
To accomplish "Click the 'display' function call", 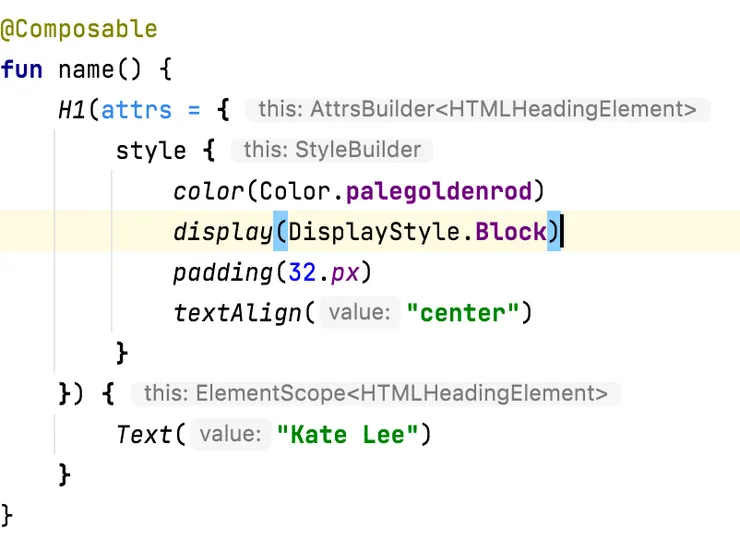I will [x=223, y=232].
